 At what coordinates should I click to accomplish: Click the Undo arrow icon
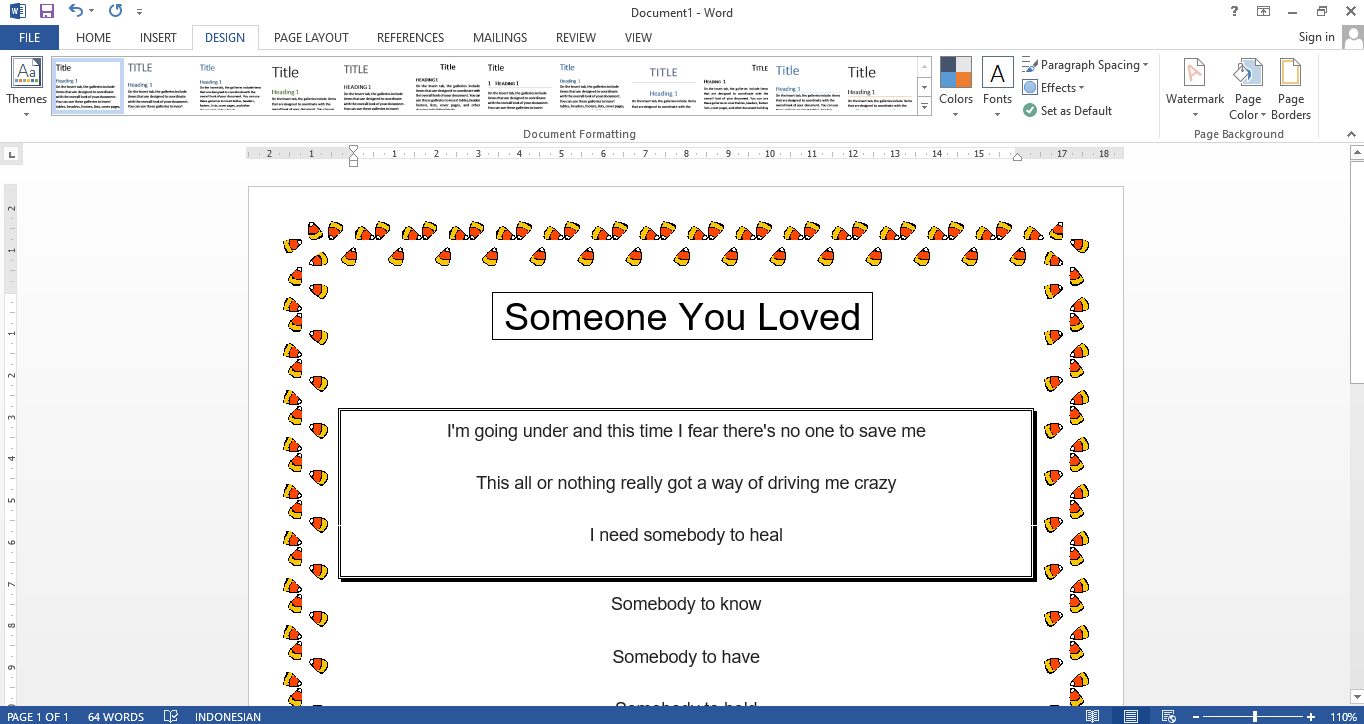tap(76, 12)
